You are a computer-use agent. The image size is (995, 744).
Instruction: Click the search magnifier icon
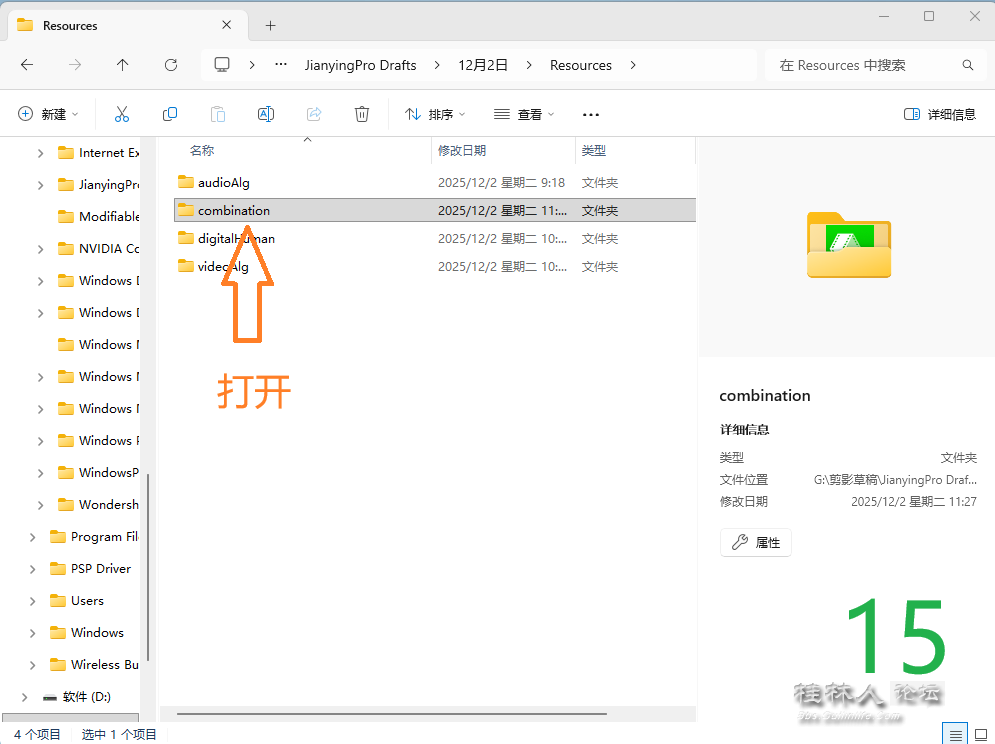click(x=967, y=65)
